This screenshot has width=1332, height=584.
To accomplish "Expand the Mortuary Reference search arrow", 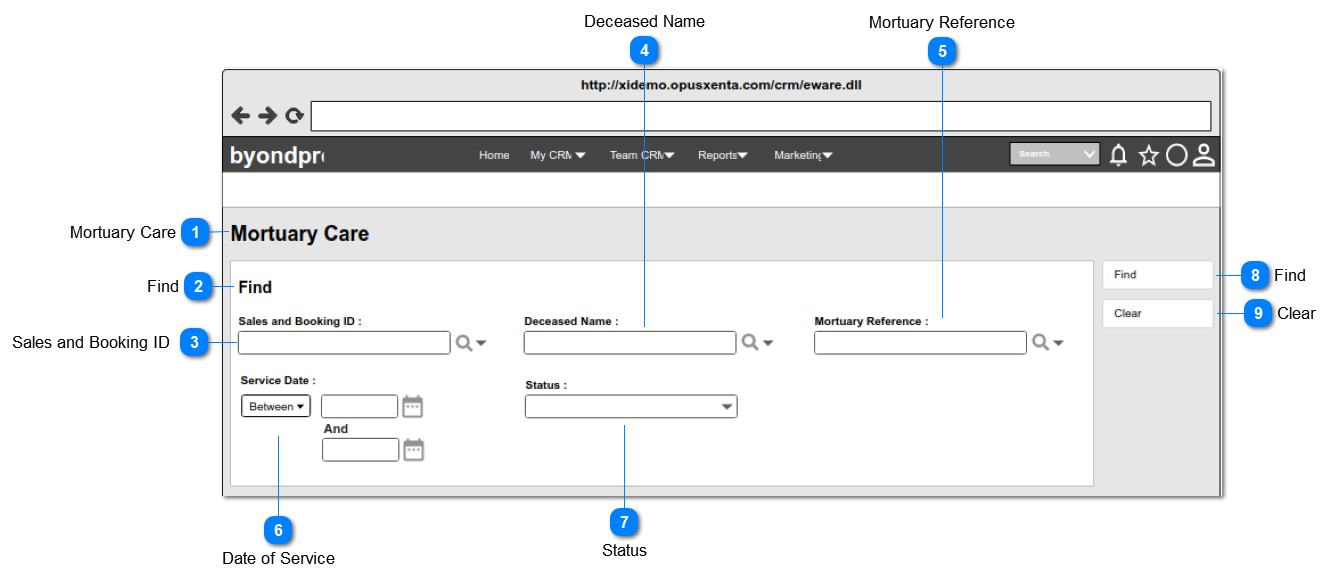I will click(x=1058, y=344).
